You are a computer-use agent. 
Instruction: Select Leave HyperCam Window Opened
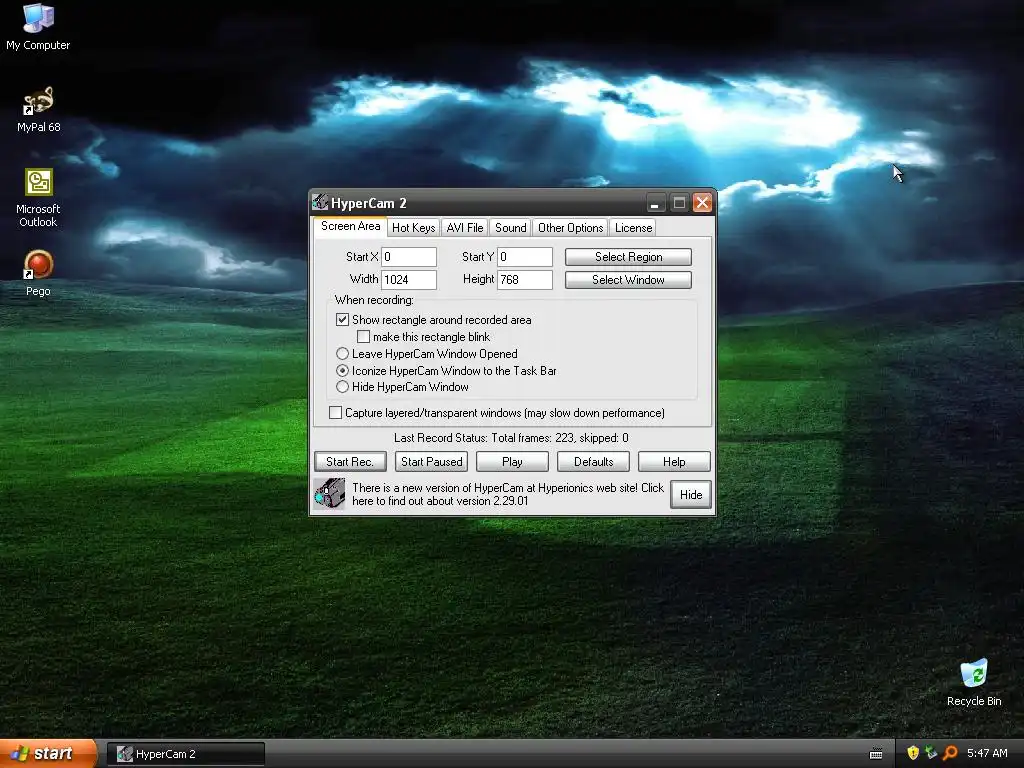[x=342, y=353]
